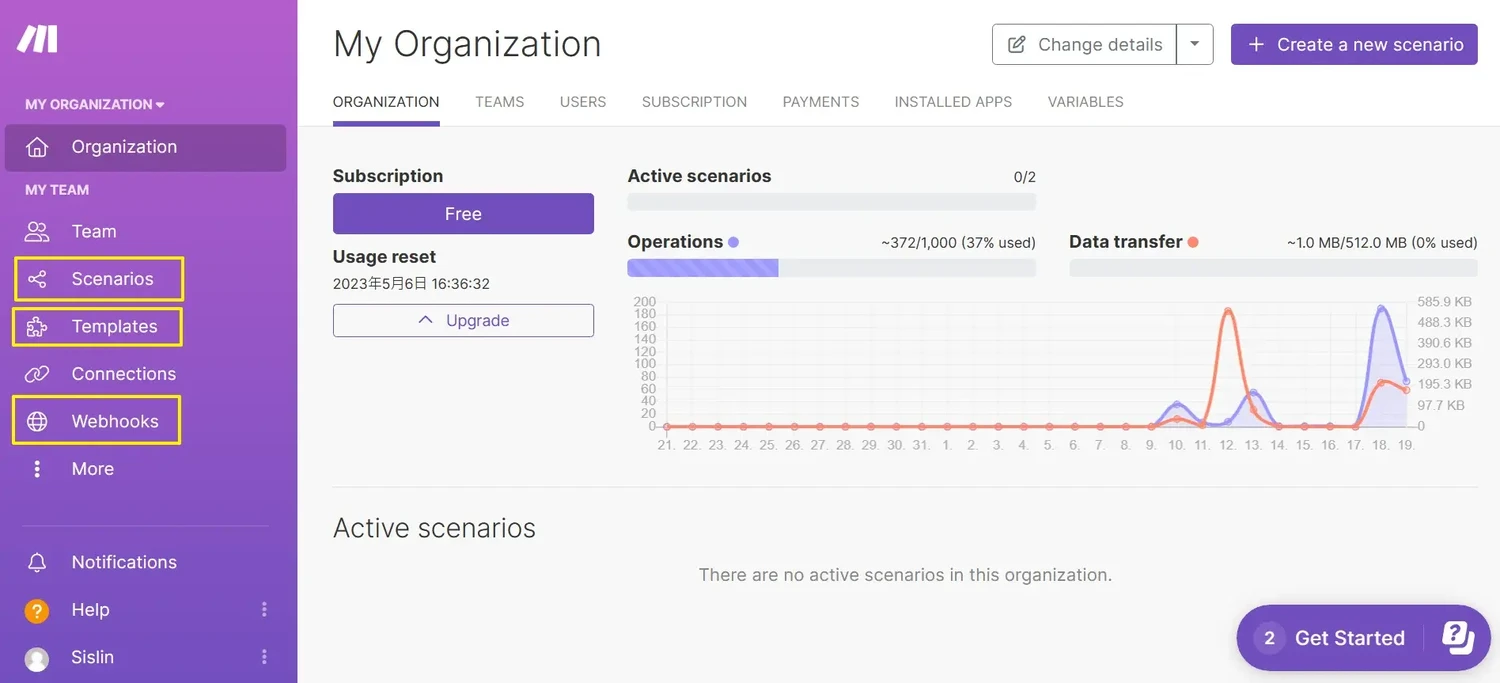Click the My Organization page title
This screenshot has height=683, width=1500.
tap(467, 45)
